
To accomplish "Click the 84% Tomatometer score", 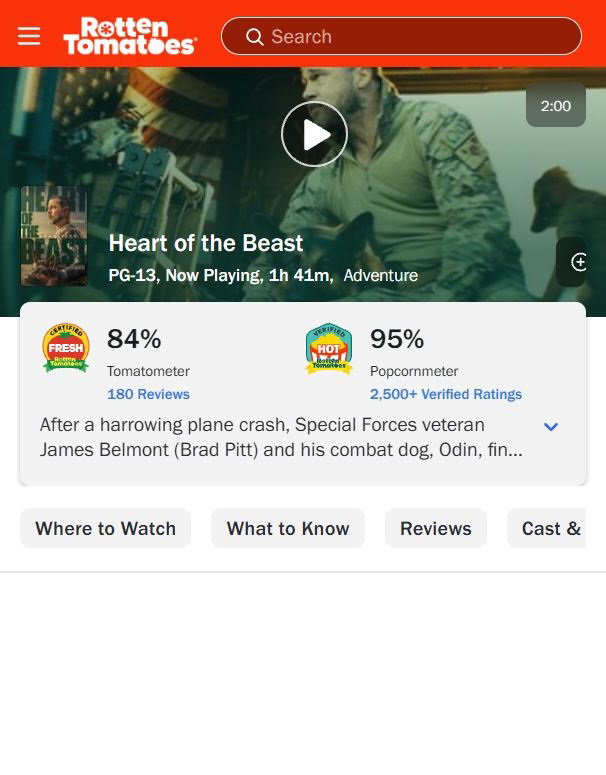I will point(134,339).
